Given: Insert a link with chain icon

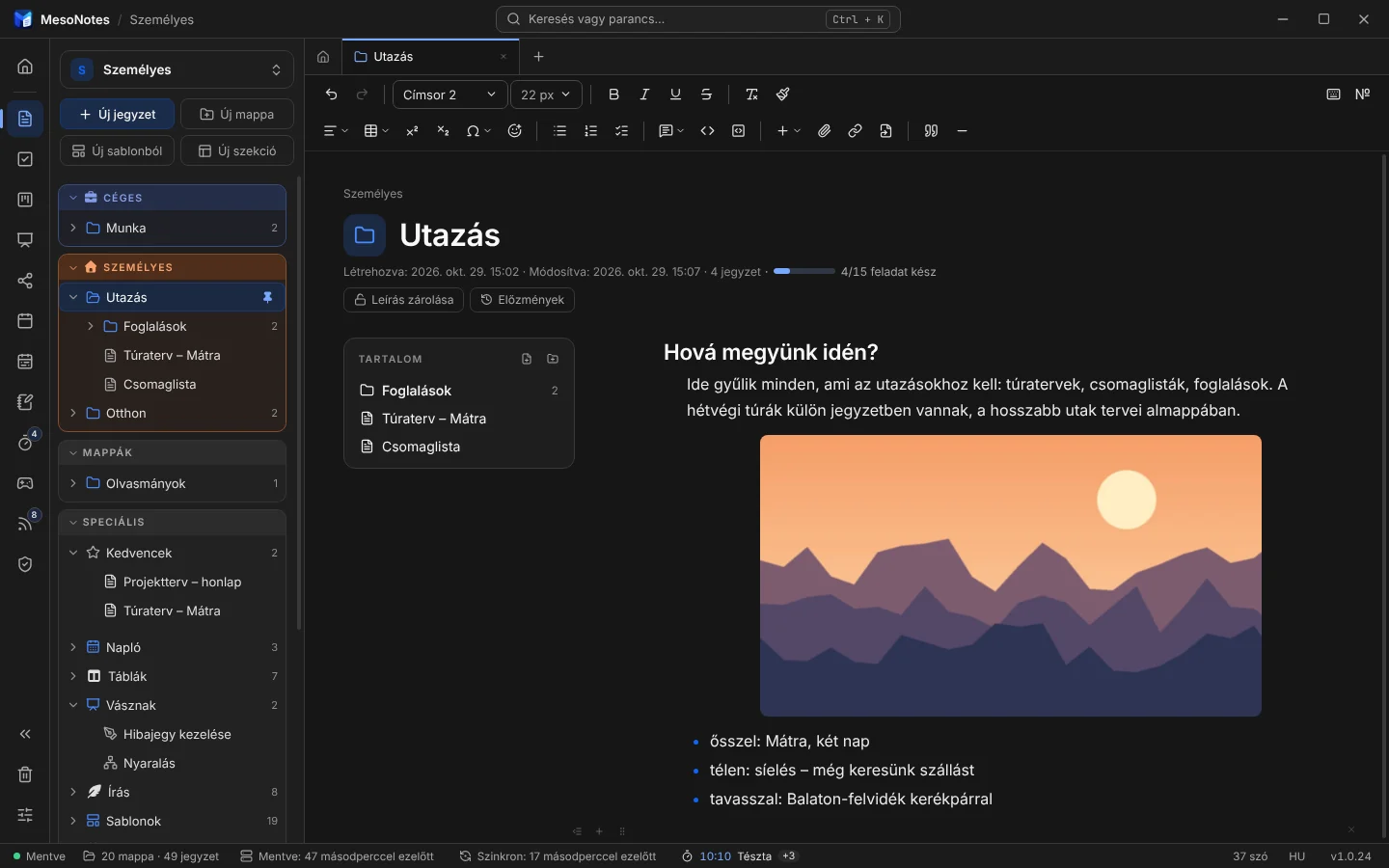Looking at the screenshot, I should (x=855, y=131).
